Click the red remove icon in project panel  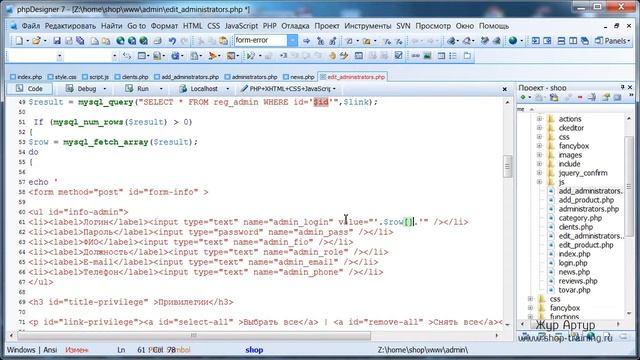pyautogui.click(x=580, y=97)
